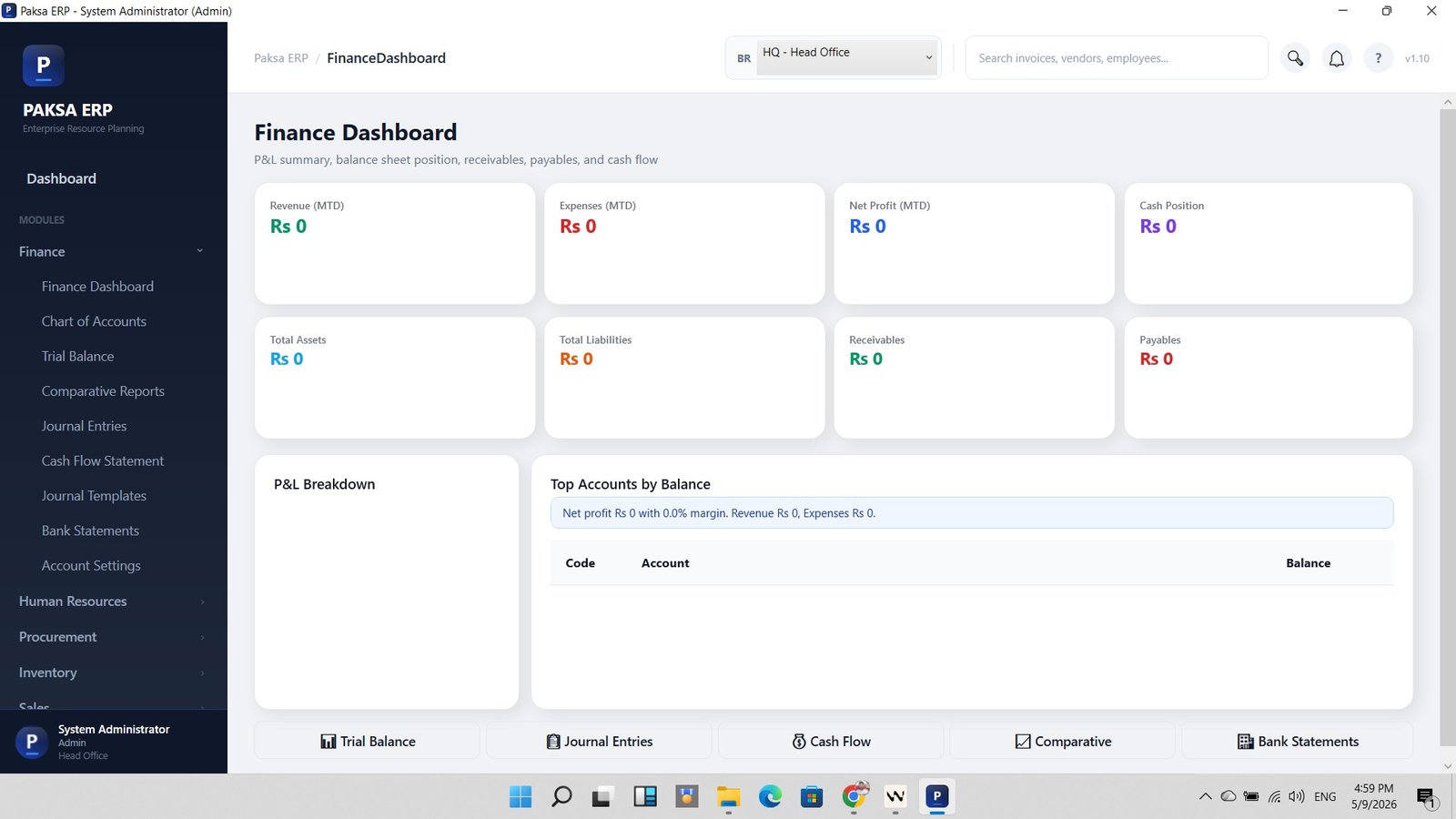This screenshot has height=819, width=1456.
Task: Open Finance Dashboard menu item
Action: coord(97,287)
